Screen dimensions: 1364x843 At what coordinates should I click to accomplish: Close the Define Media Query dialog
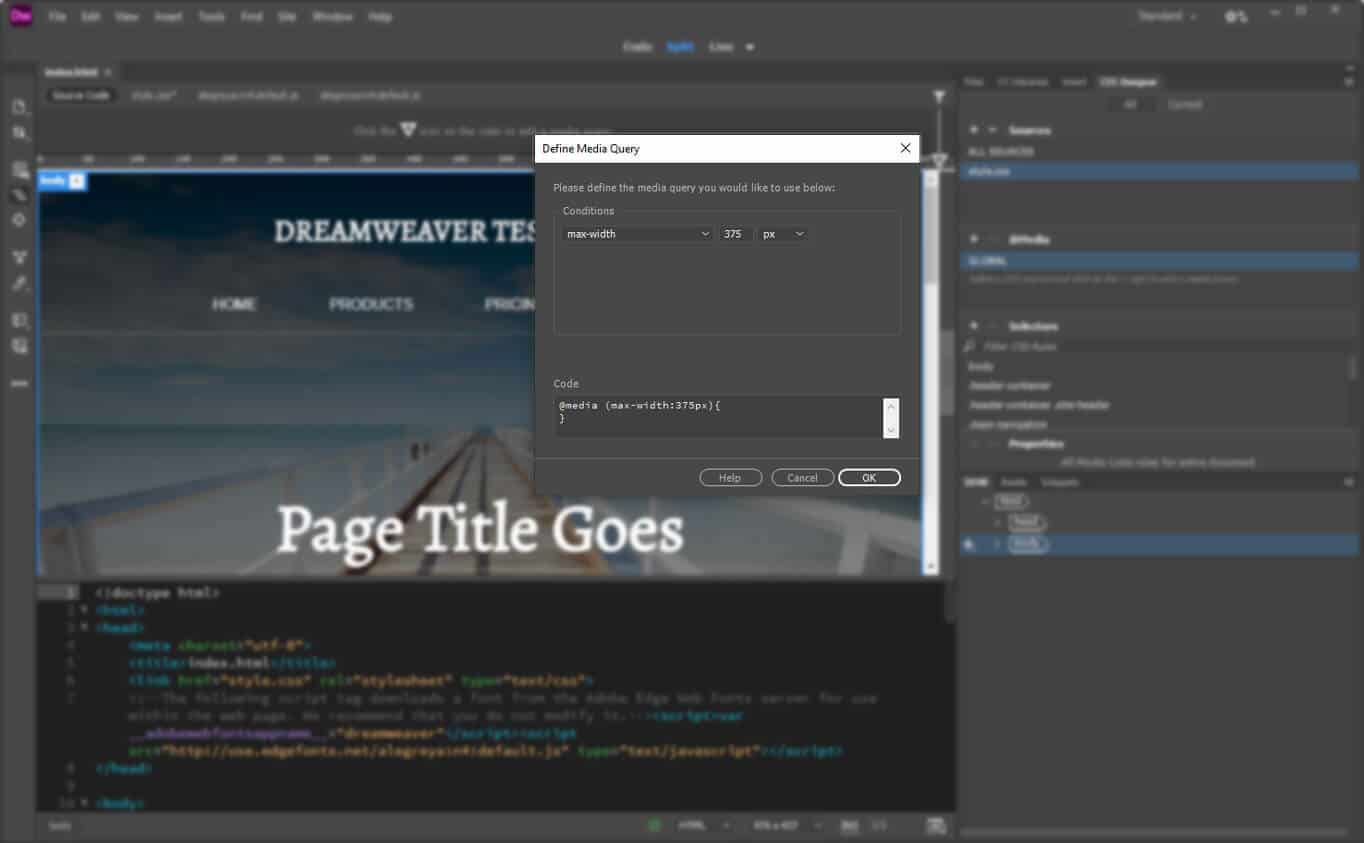click(x=905, y=148)
